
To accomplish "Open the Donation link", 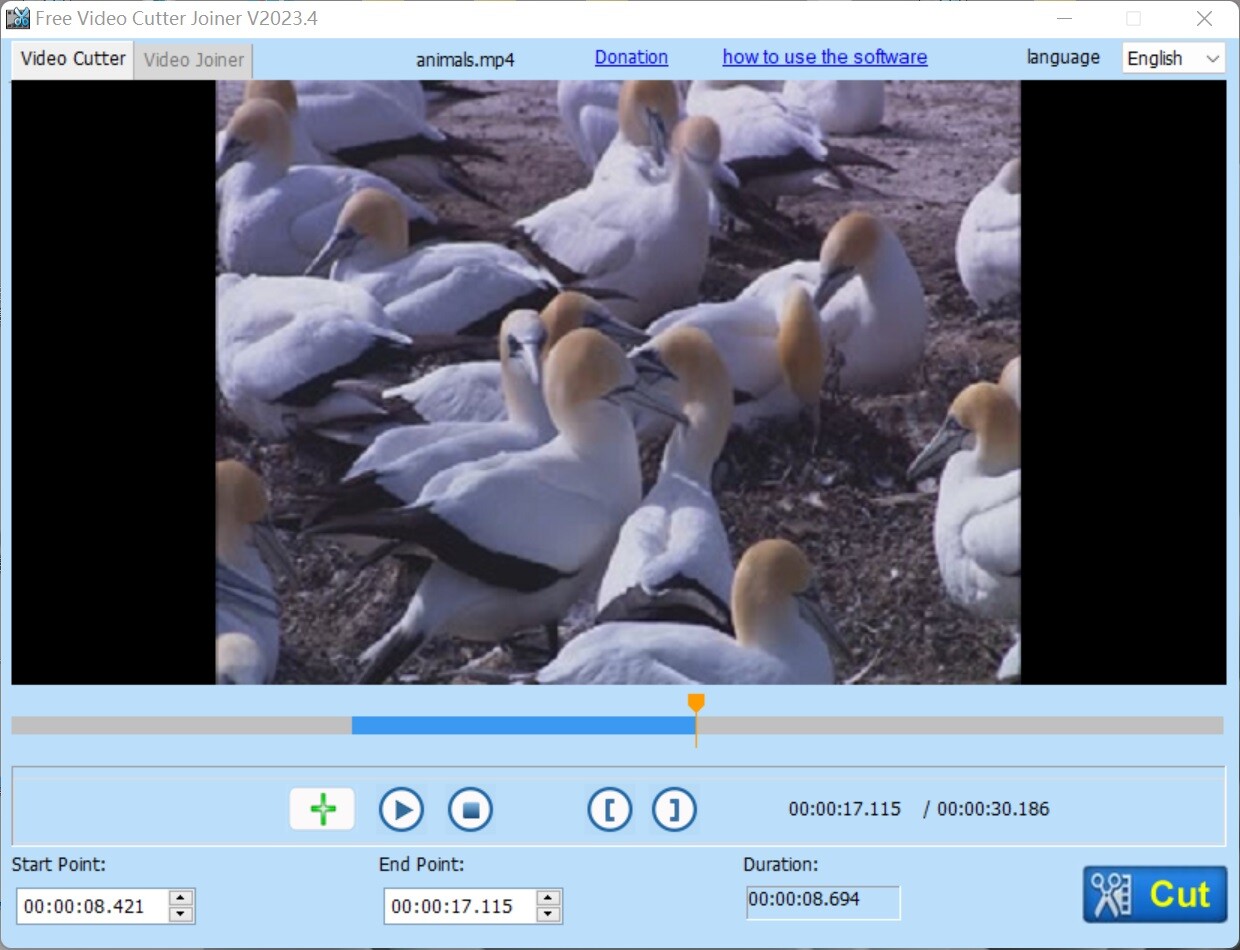I will [x=631, y=57].
